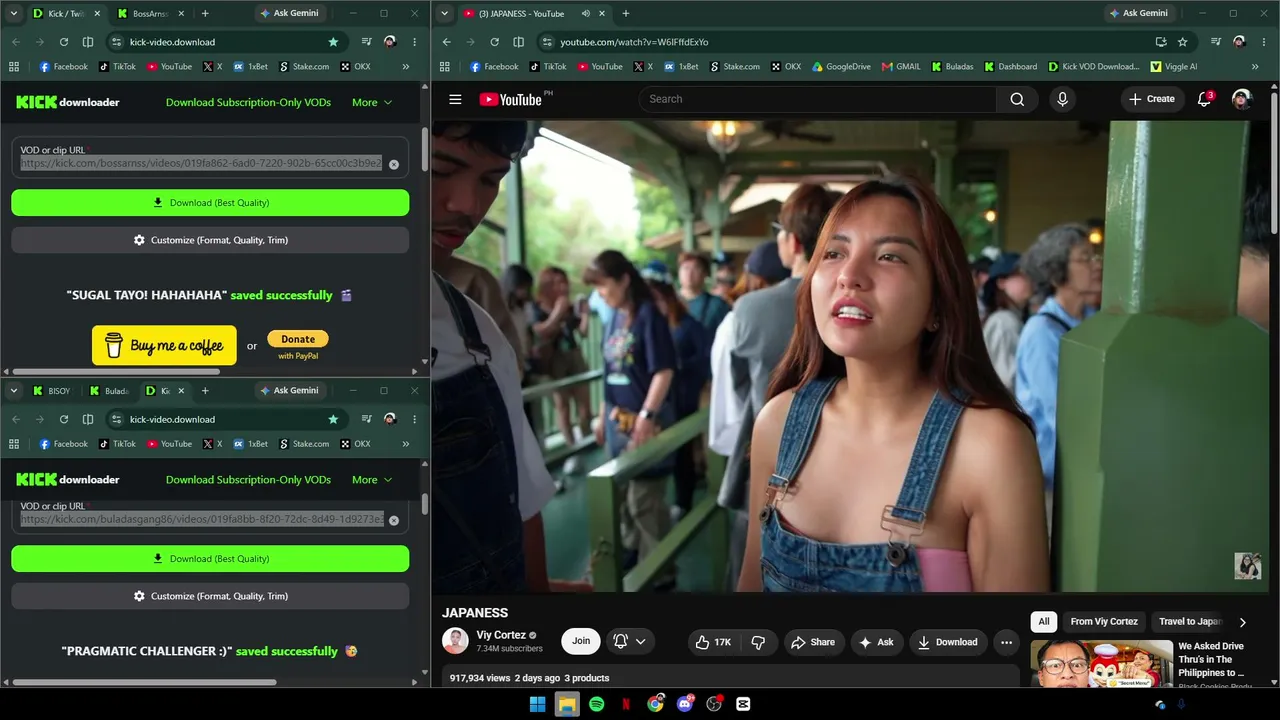
Task: Open the YouTube account avatar menu
Action: pyautogui.click(x=1242, y=99)
